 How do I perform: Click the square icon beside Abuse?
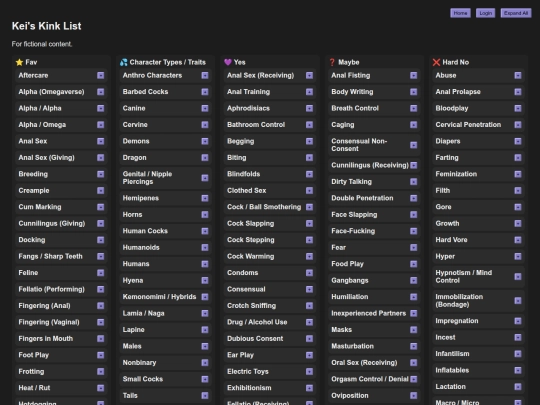point(518,75)
